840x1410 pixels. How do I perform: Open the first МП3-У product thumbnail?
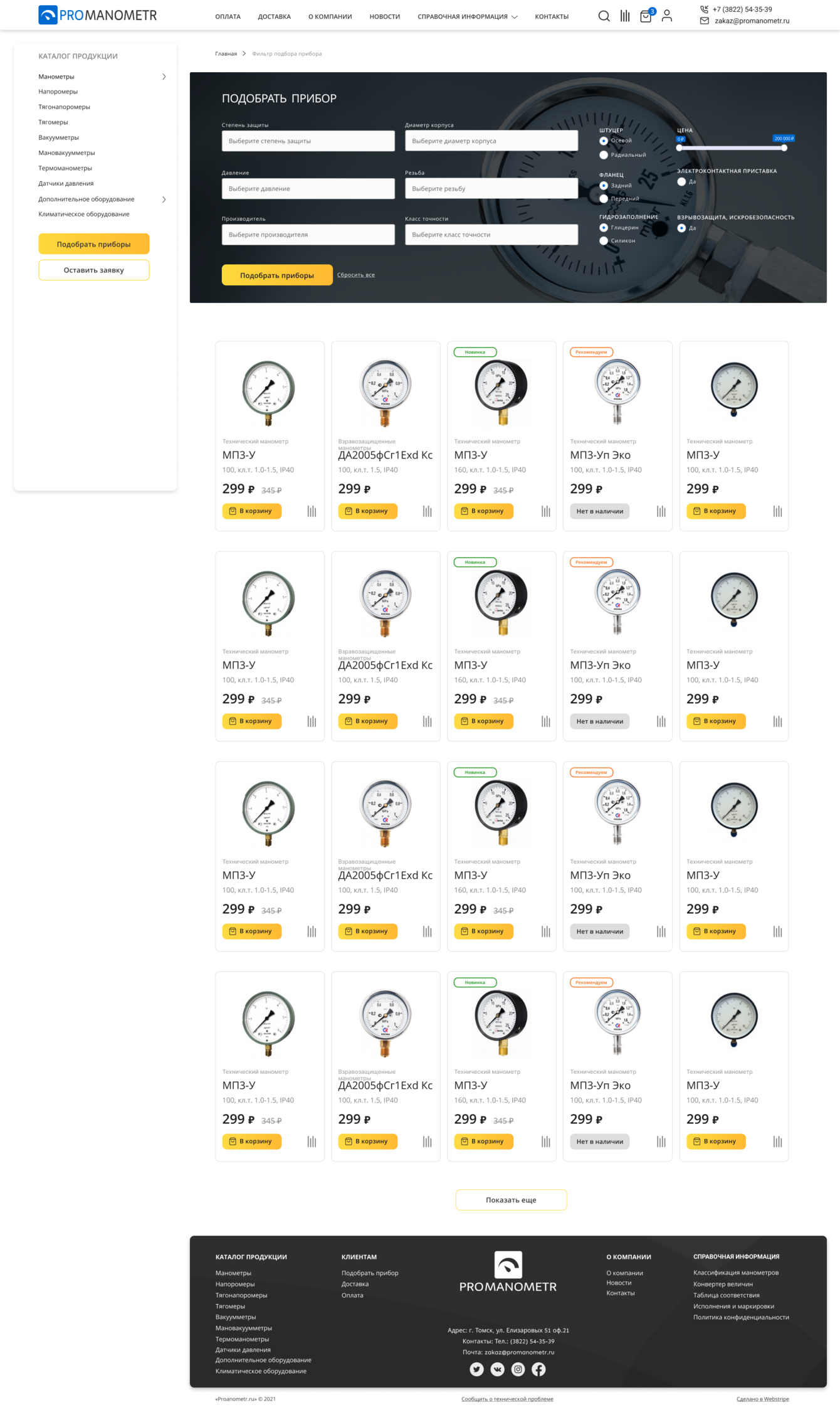point(269,388)
